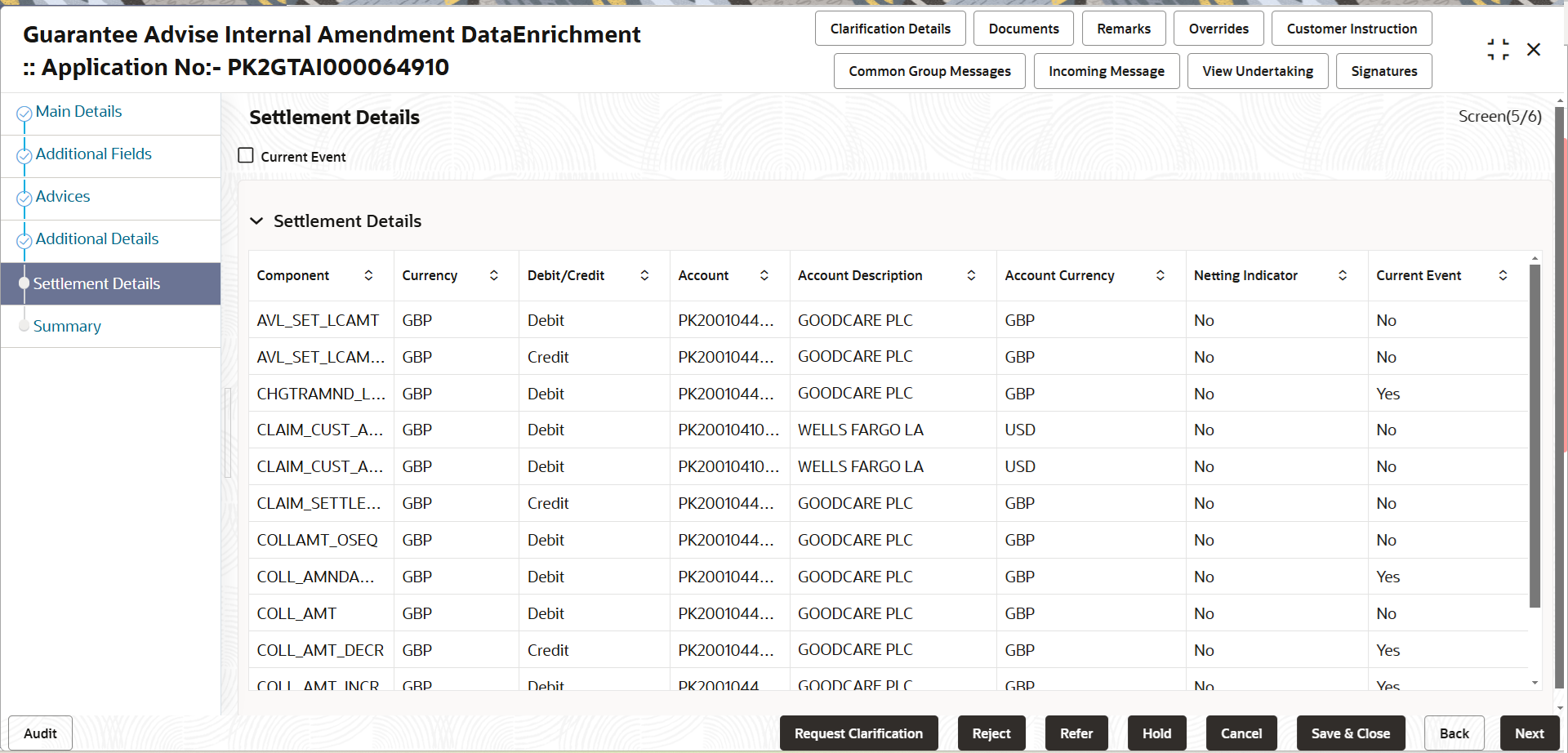Click the Request Clarification button
Screen dimensions: 1568x753
tap(858, 733)
